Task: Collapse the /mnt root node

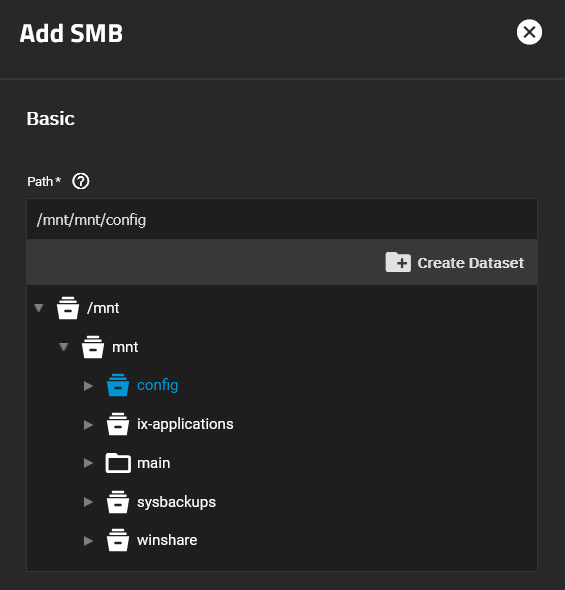Action: click(39, 308)
